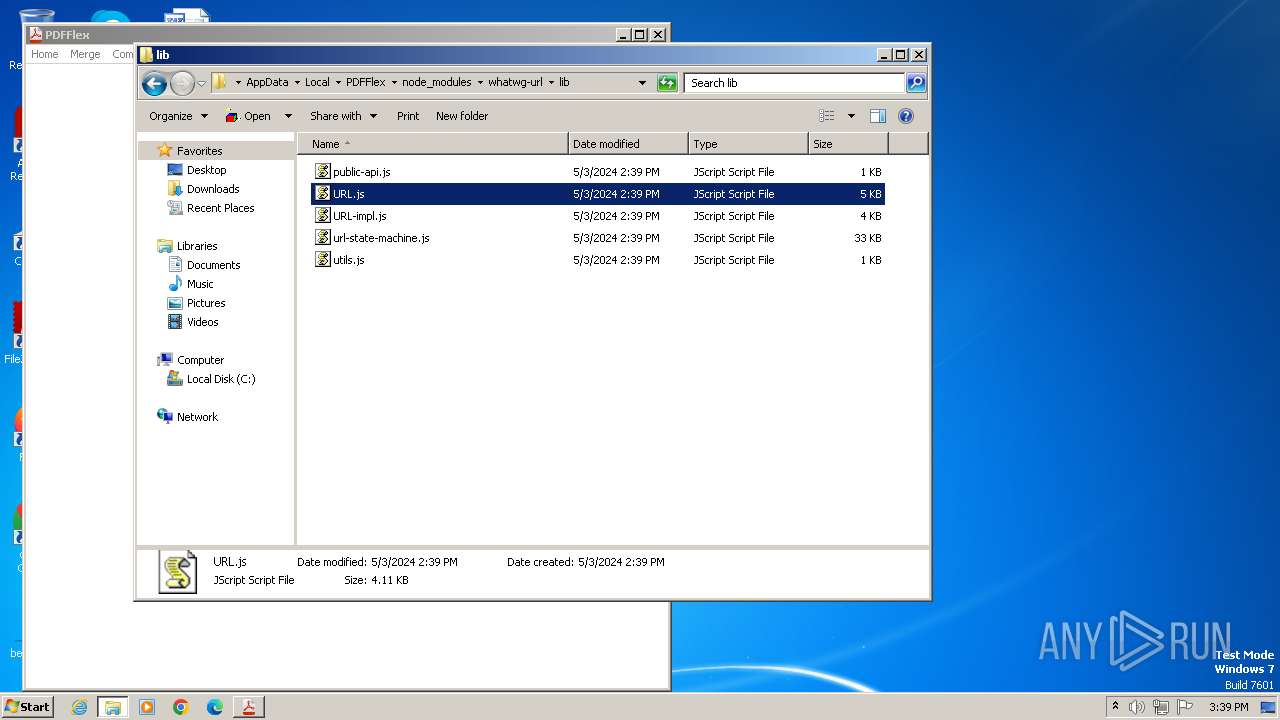1280x720 pixels.
Task: Open Documents library
Action: tap(213, 265)
